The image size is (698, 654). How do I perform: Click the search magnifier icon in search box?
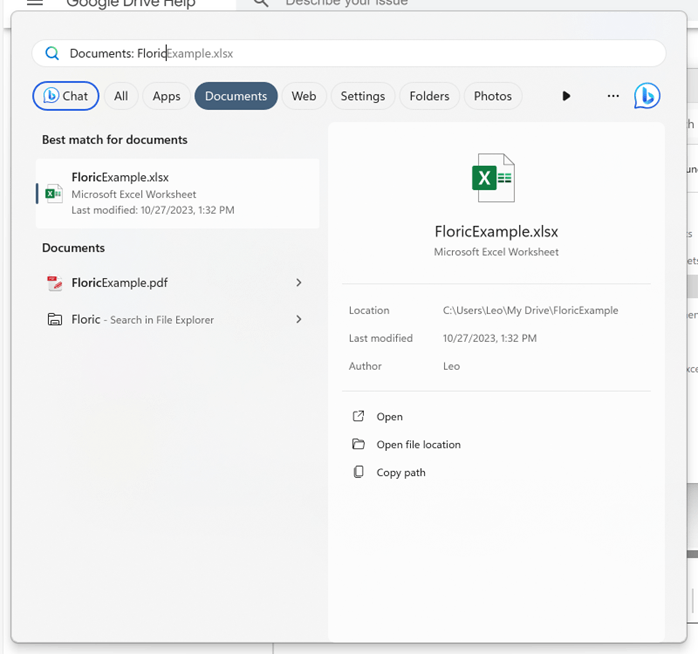click(52, 53)
